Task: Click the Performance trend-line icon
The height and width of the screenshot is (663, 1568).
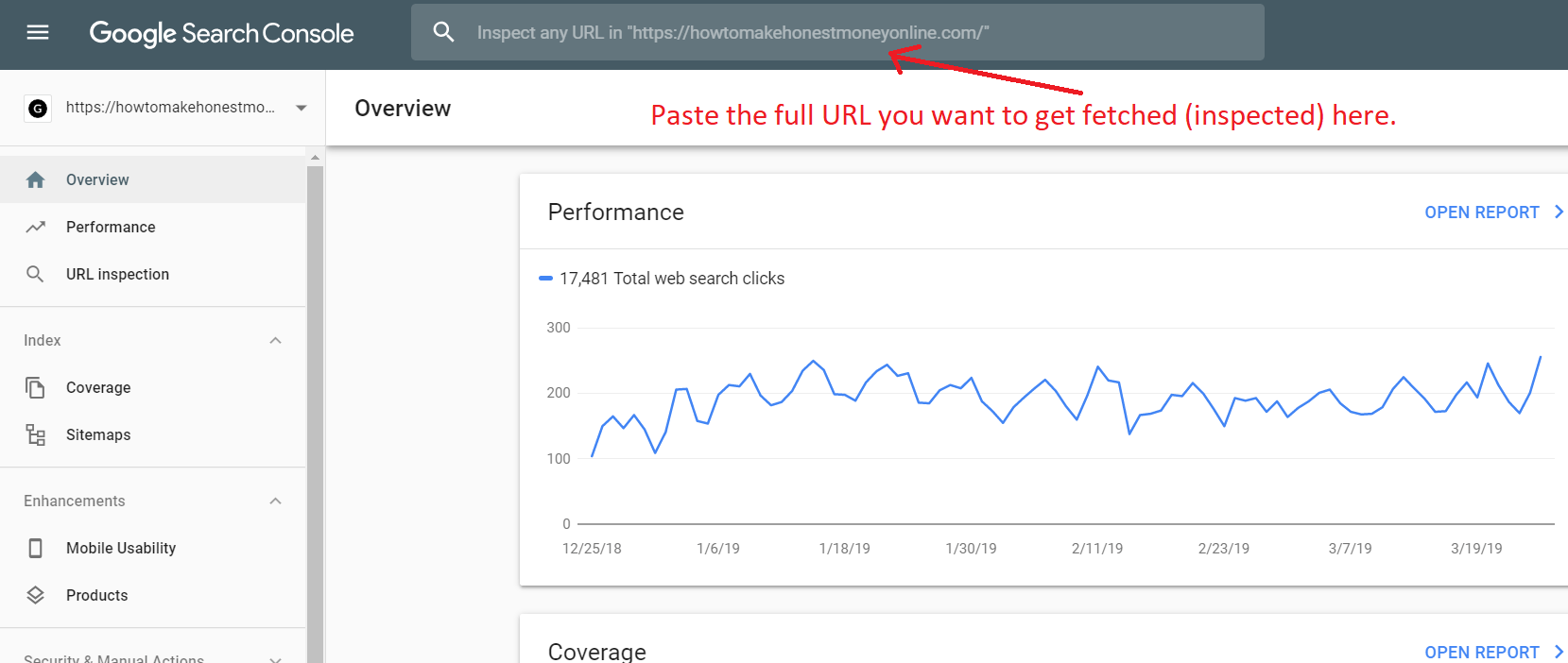Action: click(36, 227)
